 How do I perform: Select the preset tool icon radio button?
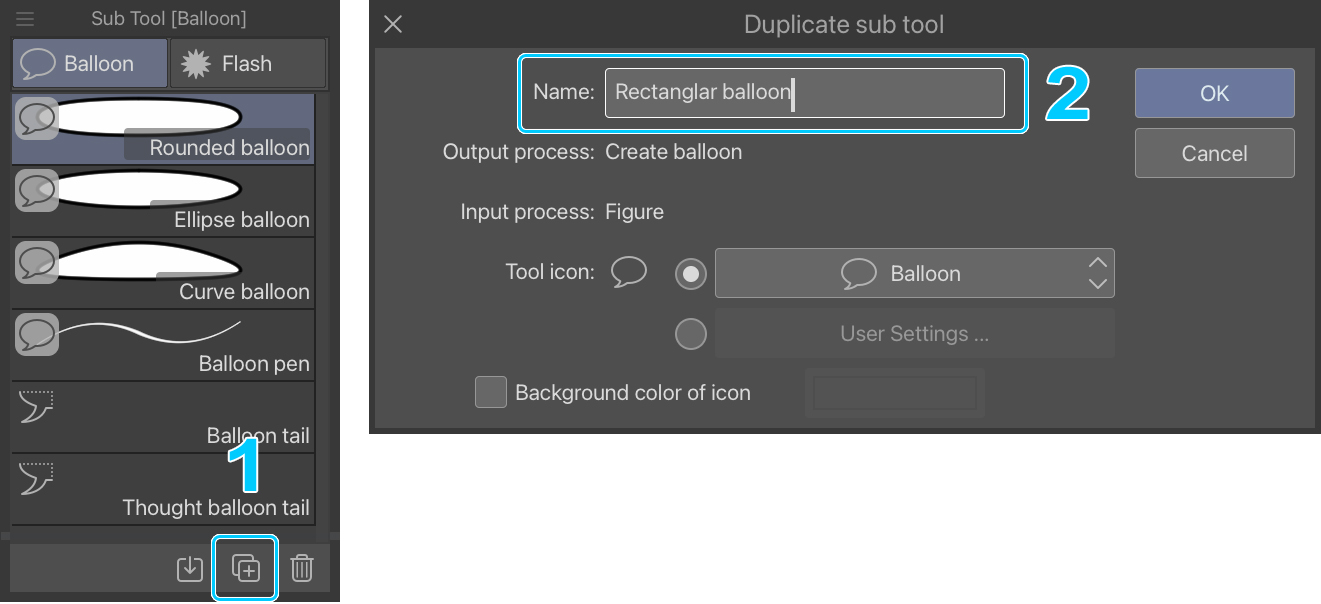[x=691, y=274]
